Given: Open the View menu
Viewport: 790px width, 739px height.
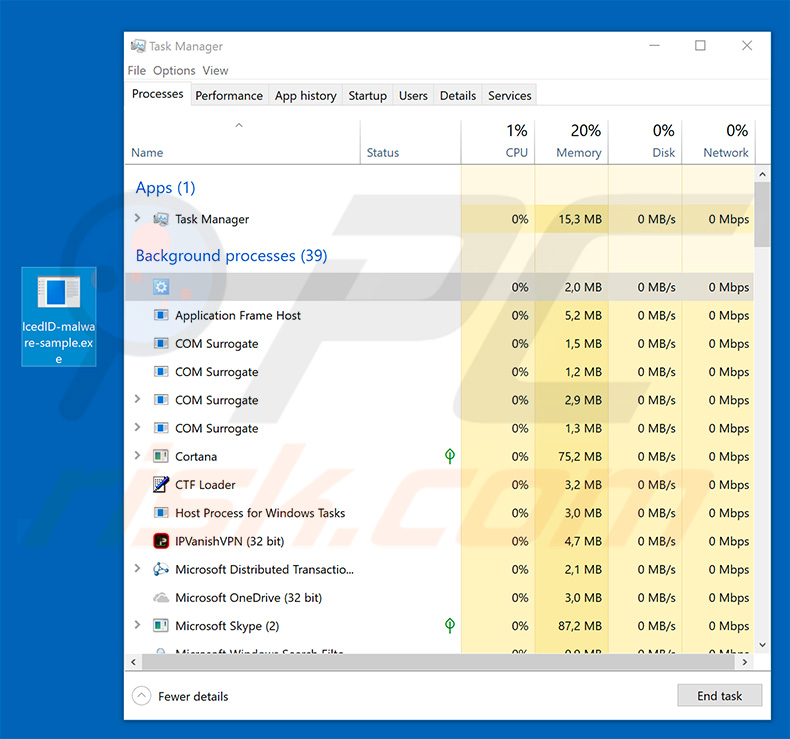Looking at the screenshot, I should click(x=215, y=71).
